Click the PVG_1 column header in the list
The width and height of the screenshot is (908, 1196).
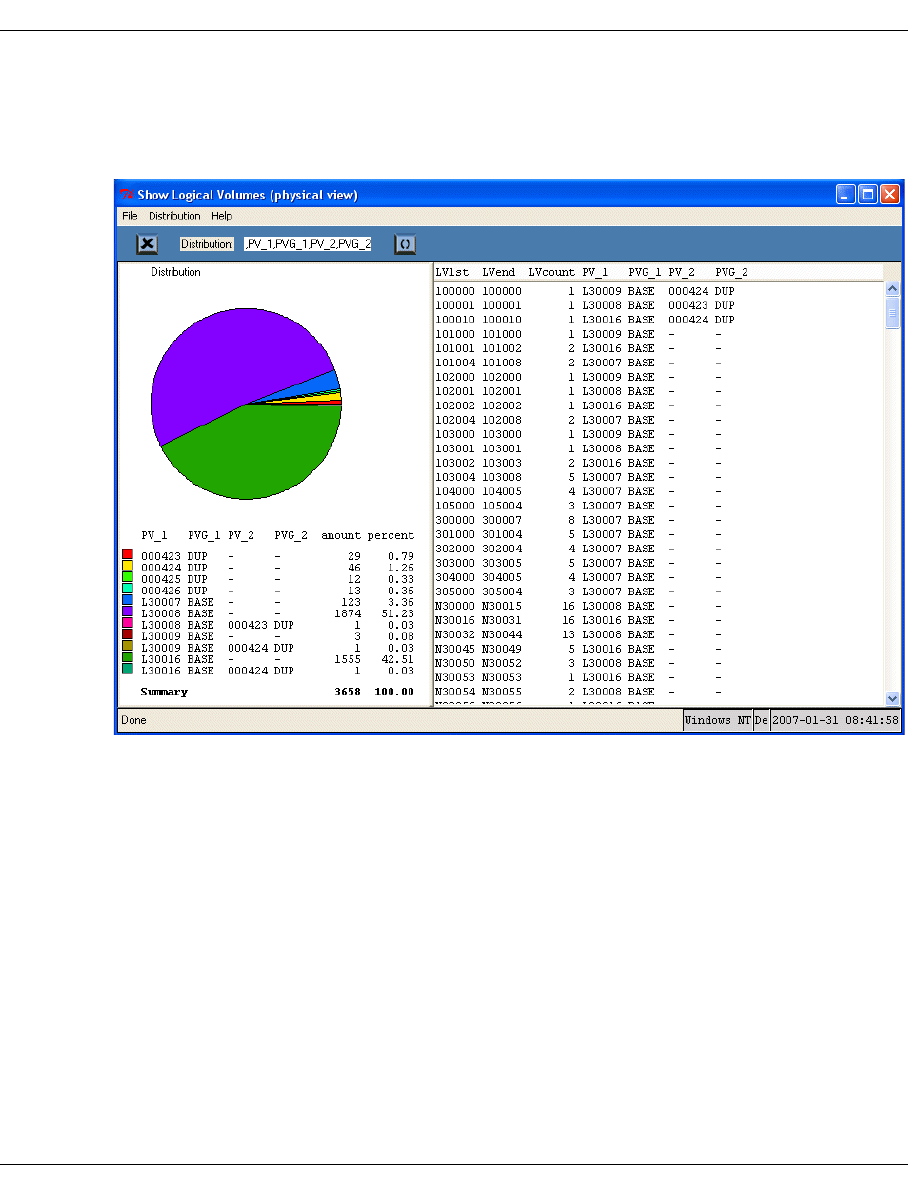(x=645, y=272)
